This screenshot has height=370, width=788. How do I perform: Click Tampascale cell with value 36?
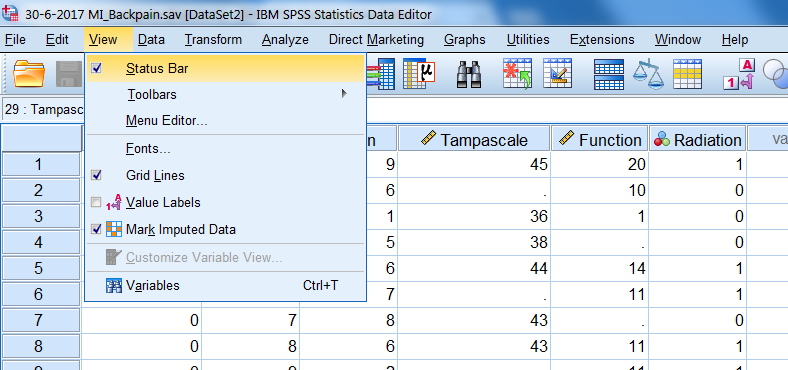[x=474, y=217]
